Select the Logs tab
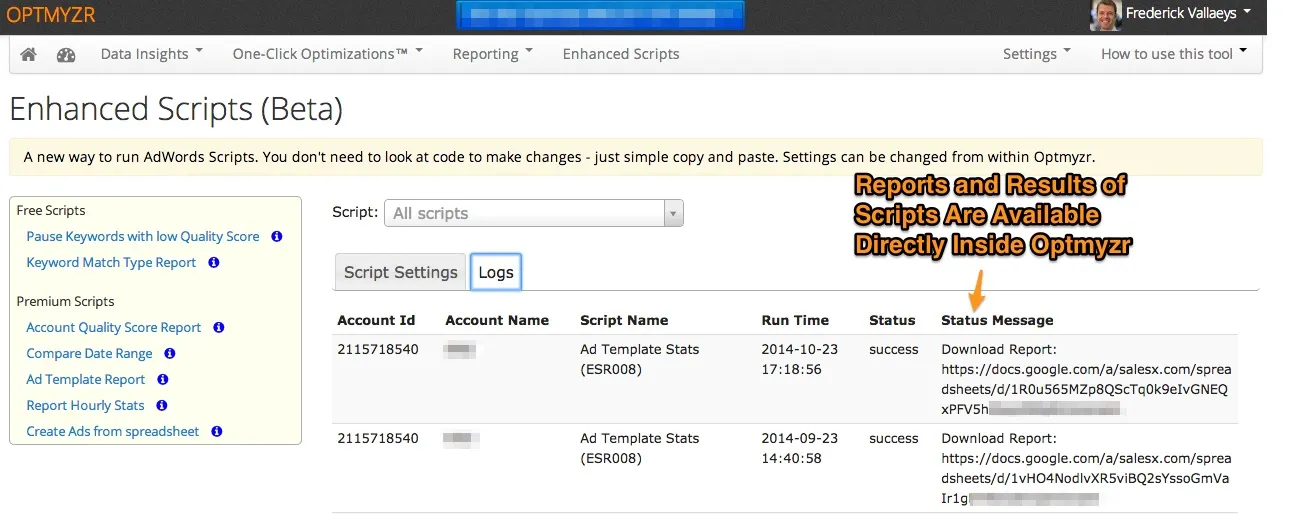This screenshot has width=1300, height=514. click(x=496, y=272)
